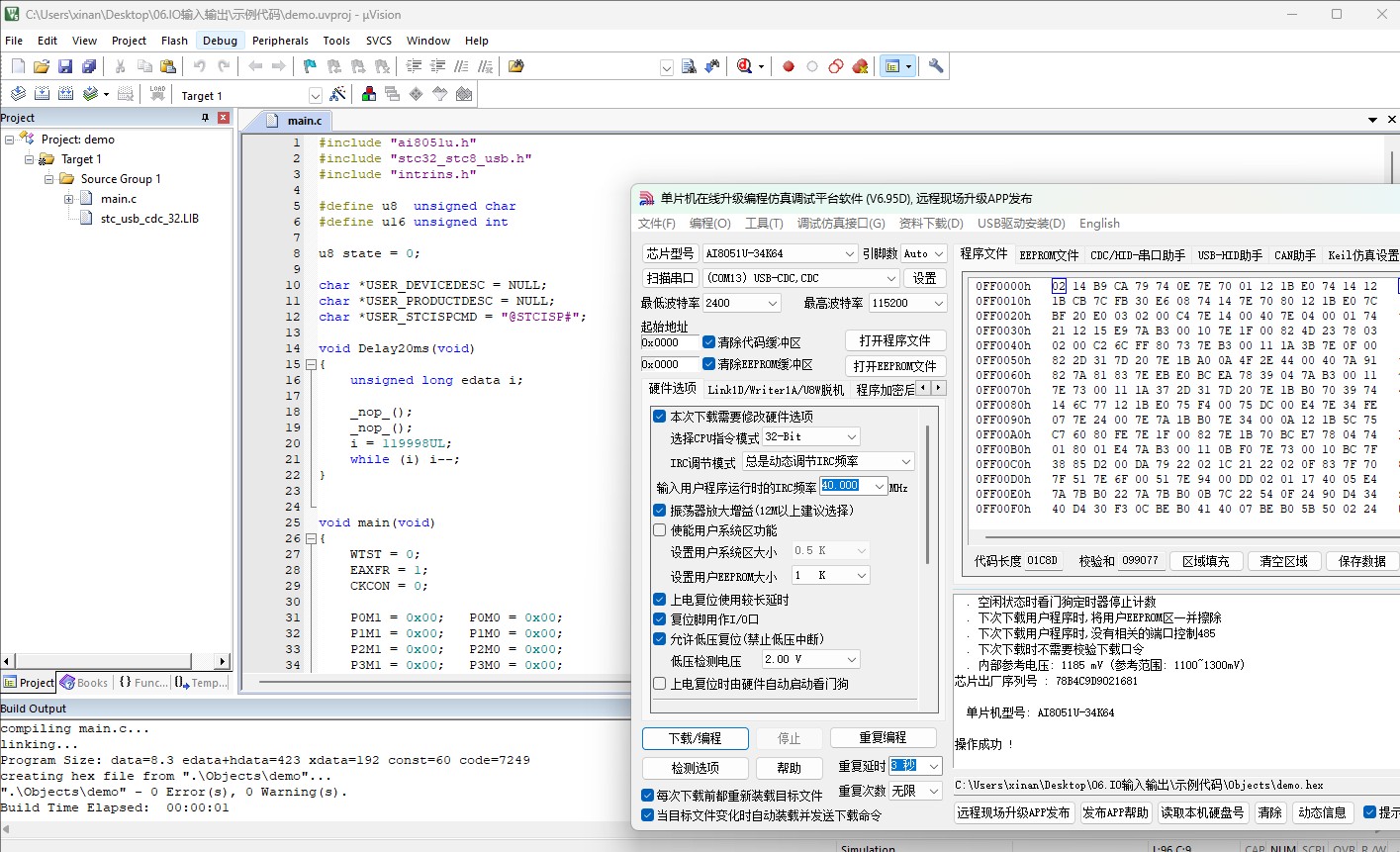Click the Configuration wrench icon
Screen dimensions: 1400x852
(935, 66)
